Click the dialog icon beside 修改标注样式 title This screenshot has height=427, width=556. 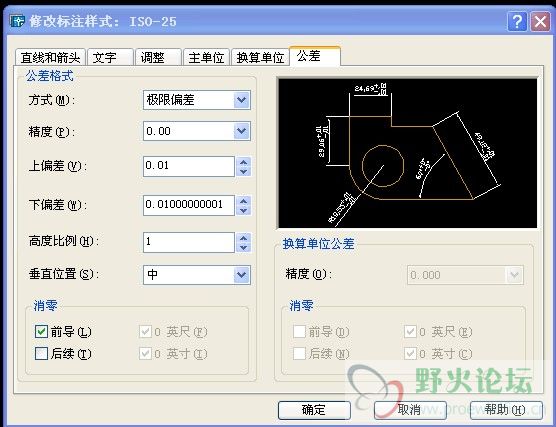pos(17,21)
